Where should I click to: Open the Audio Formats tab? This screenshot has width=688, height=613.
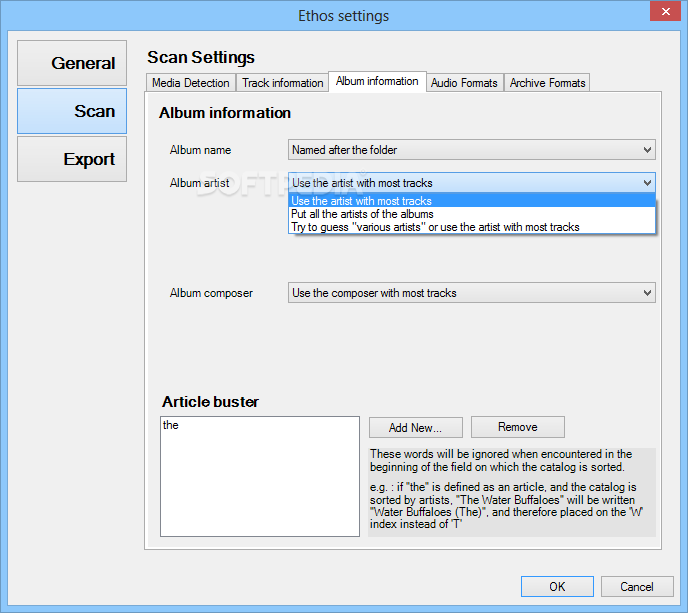464,83
